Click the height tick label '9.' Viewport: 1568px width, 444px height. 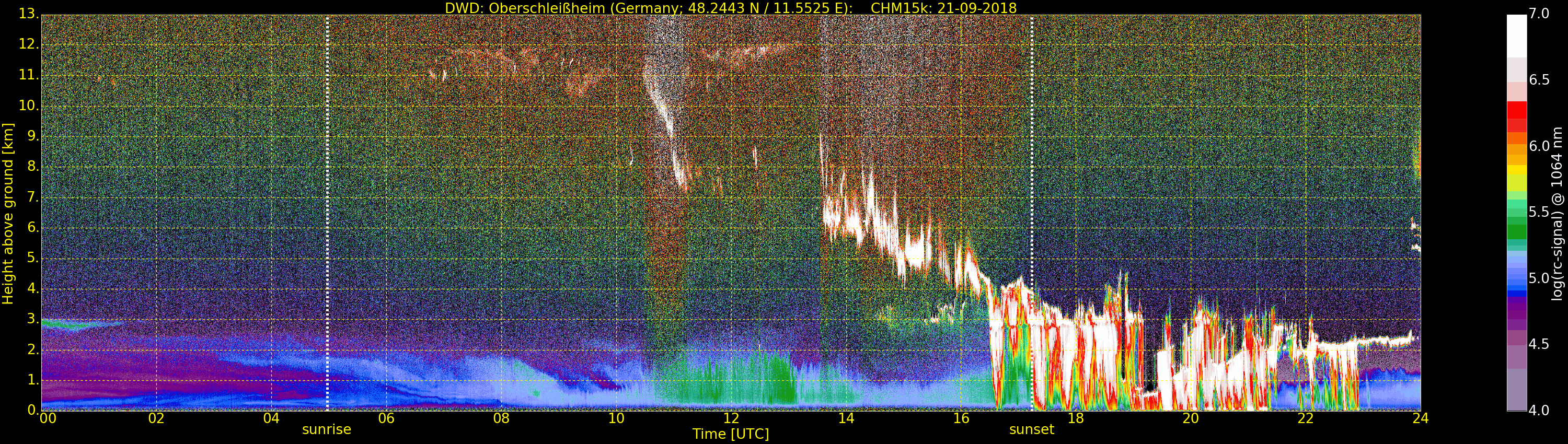click(33, 136)
